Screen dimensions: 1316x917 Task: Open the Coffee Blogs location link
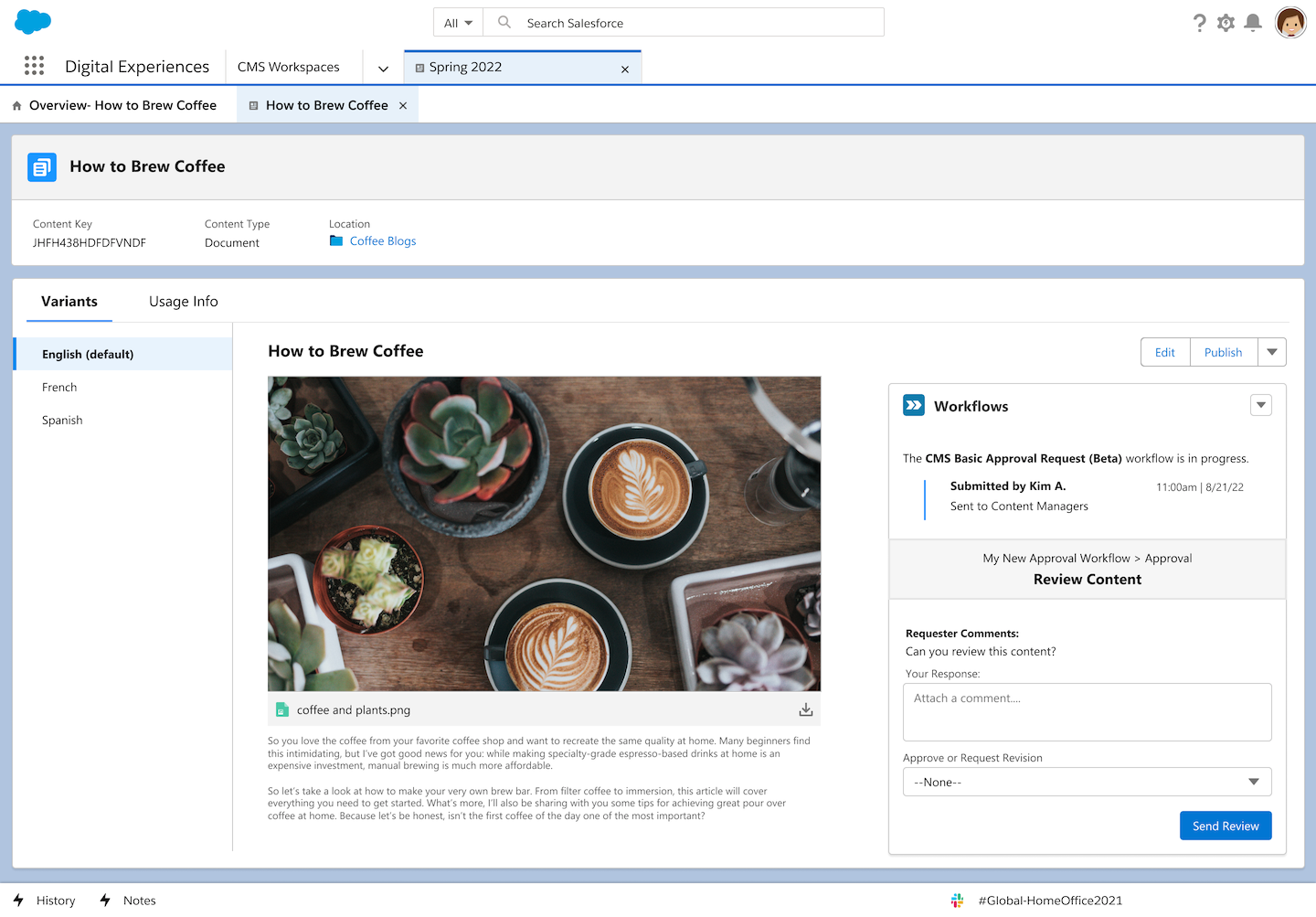tap(382, 241)
